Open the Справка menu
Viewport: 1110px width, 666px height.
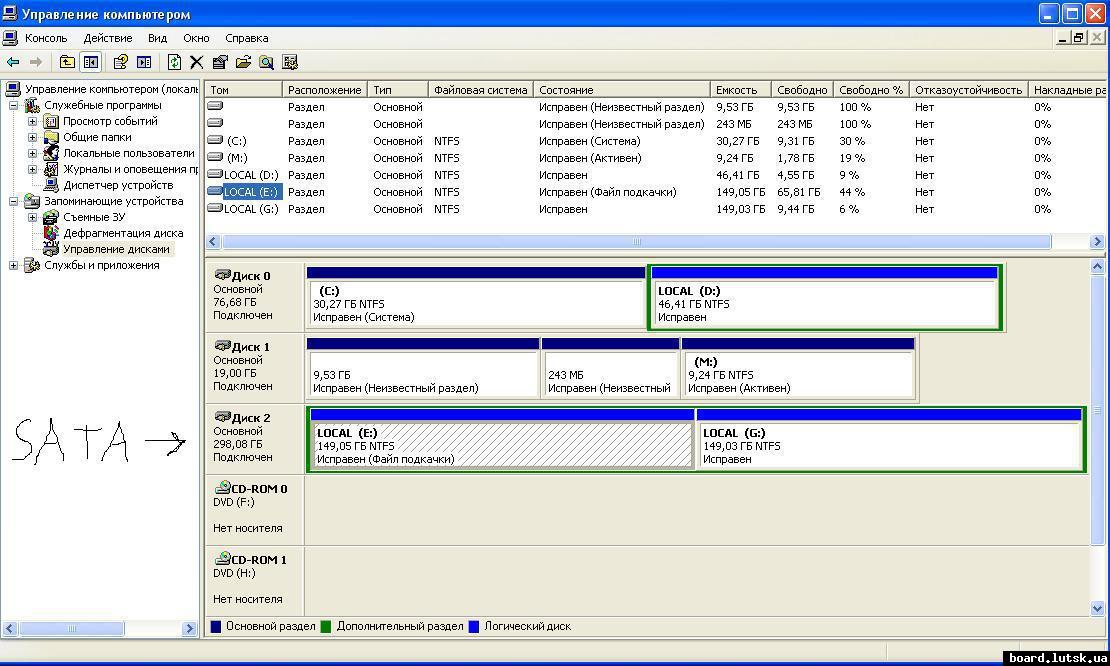(x=246, y=38)
